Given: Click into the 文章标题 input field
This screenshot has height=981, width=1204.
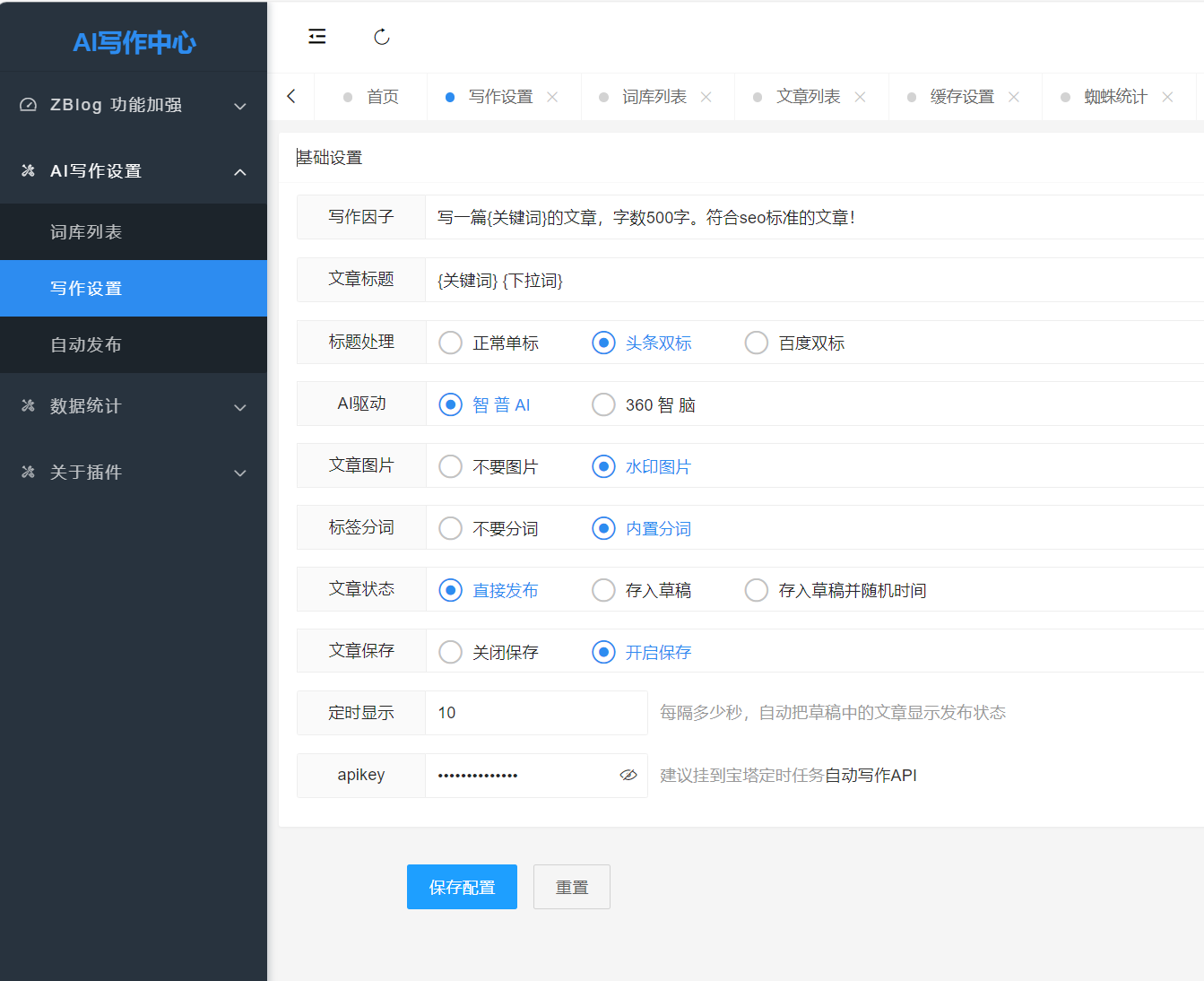Looking at the screenshot, I should point(814,280).
